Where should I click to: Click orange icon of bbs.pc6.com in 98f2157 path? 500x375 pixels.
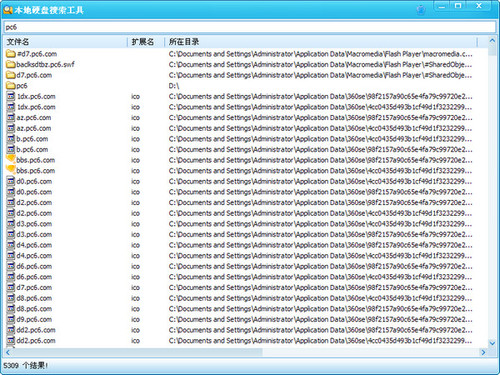click(x=11, y=160)
